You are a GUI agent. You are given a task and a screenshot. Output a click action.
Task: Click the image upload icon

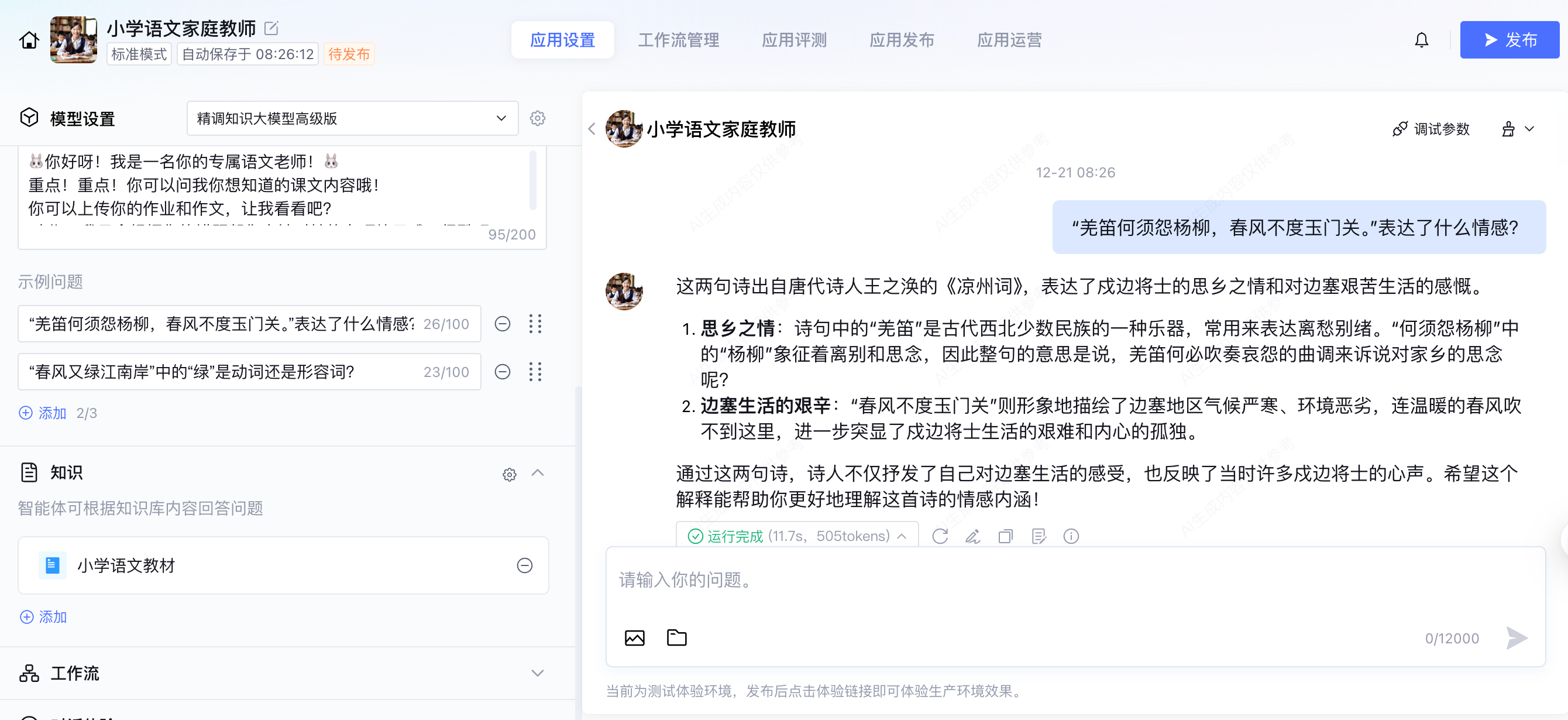coord(634,638)
